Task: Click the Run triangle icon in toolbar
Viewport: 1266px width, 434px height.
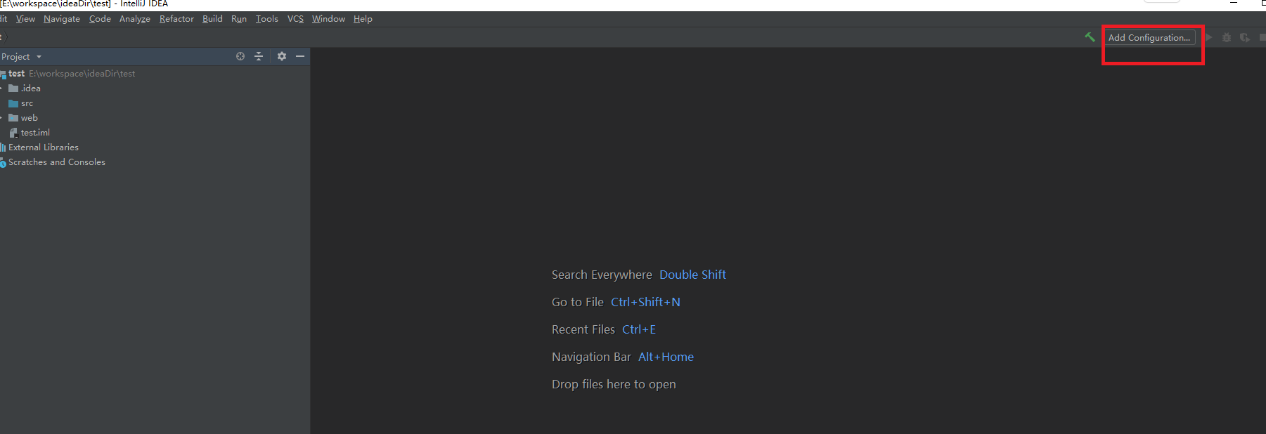Action: 1209,37
